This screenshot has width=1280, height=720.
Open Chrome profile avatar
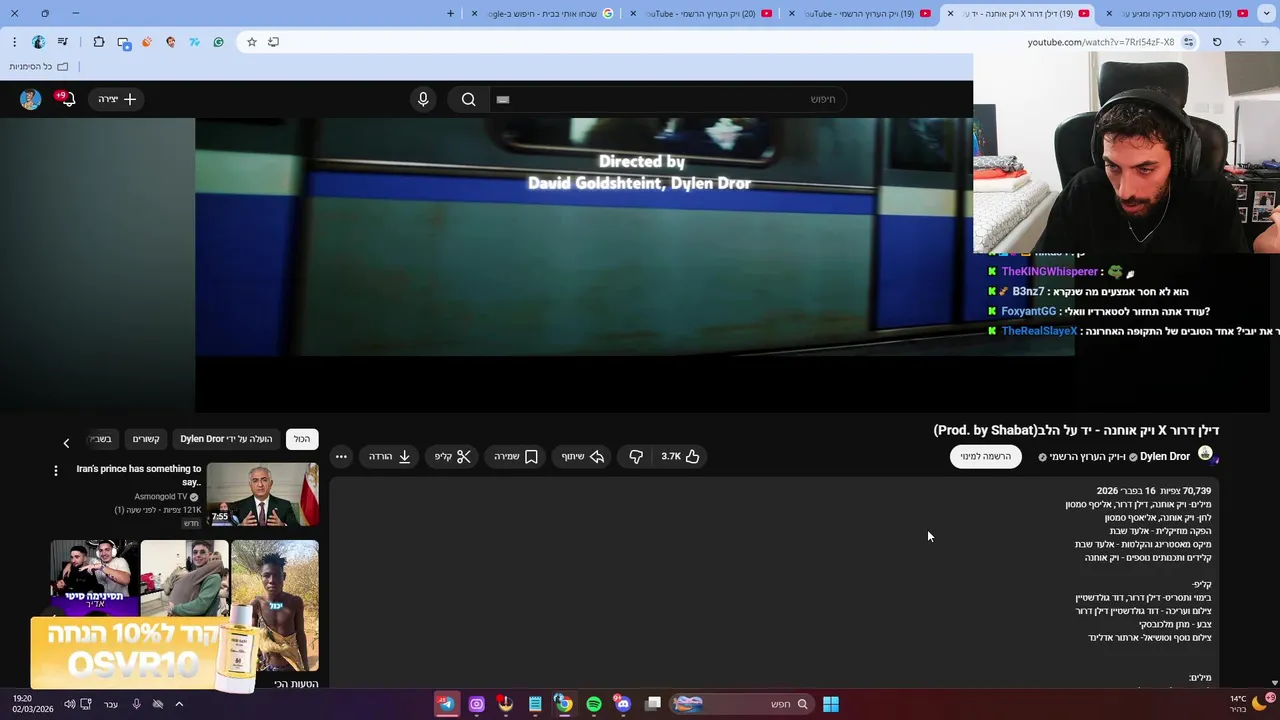pyautogui.click(x=38, y=42)
